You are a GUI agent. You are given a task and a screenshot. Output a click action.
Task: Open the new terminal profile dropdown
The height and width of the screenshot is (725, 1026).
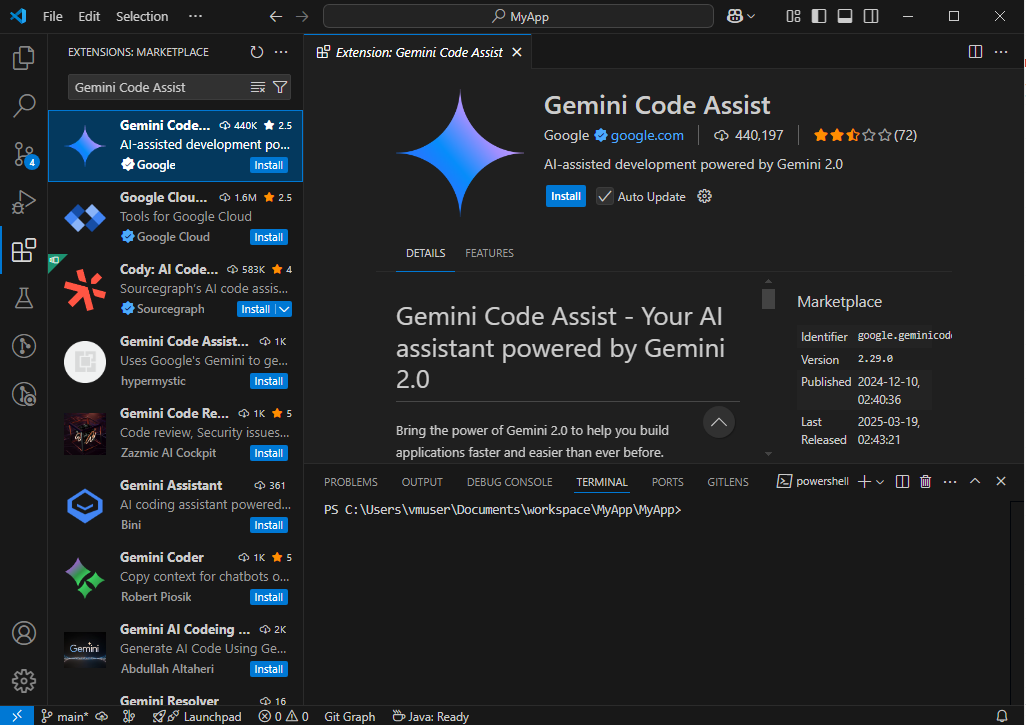coord(880,482)
